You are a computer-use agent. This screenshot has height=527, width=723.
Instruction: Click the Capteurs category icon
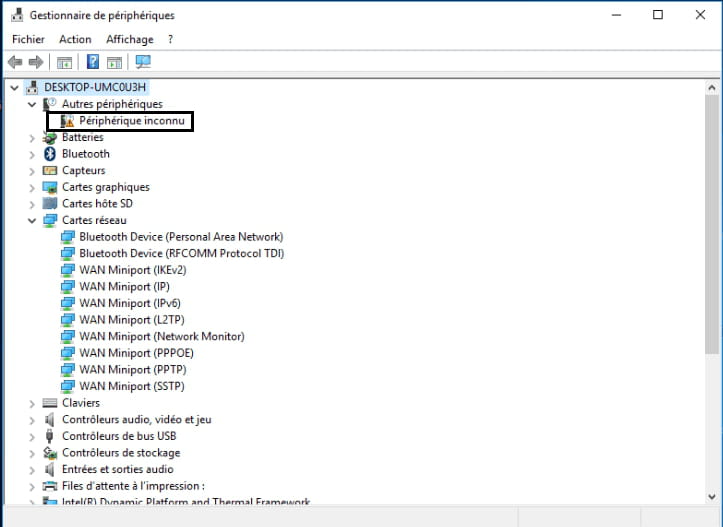(x=49, y=171)
